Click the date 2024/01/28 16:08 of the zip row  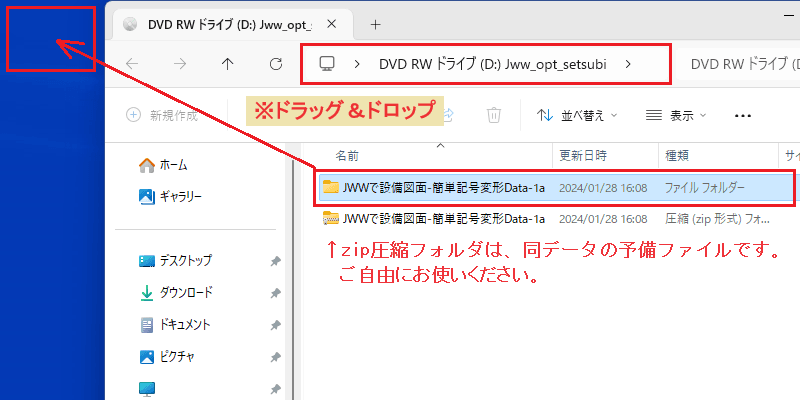(603, 219)
